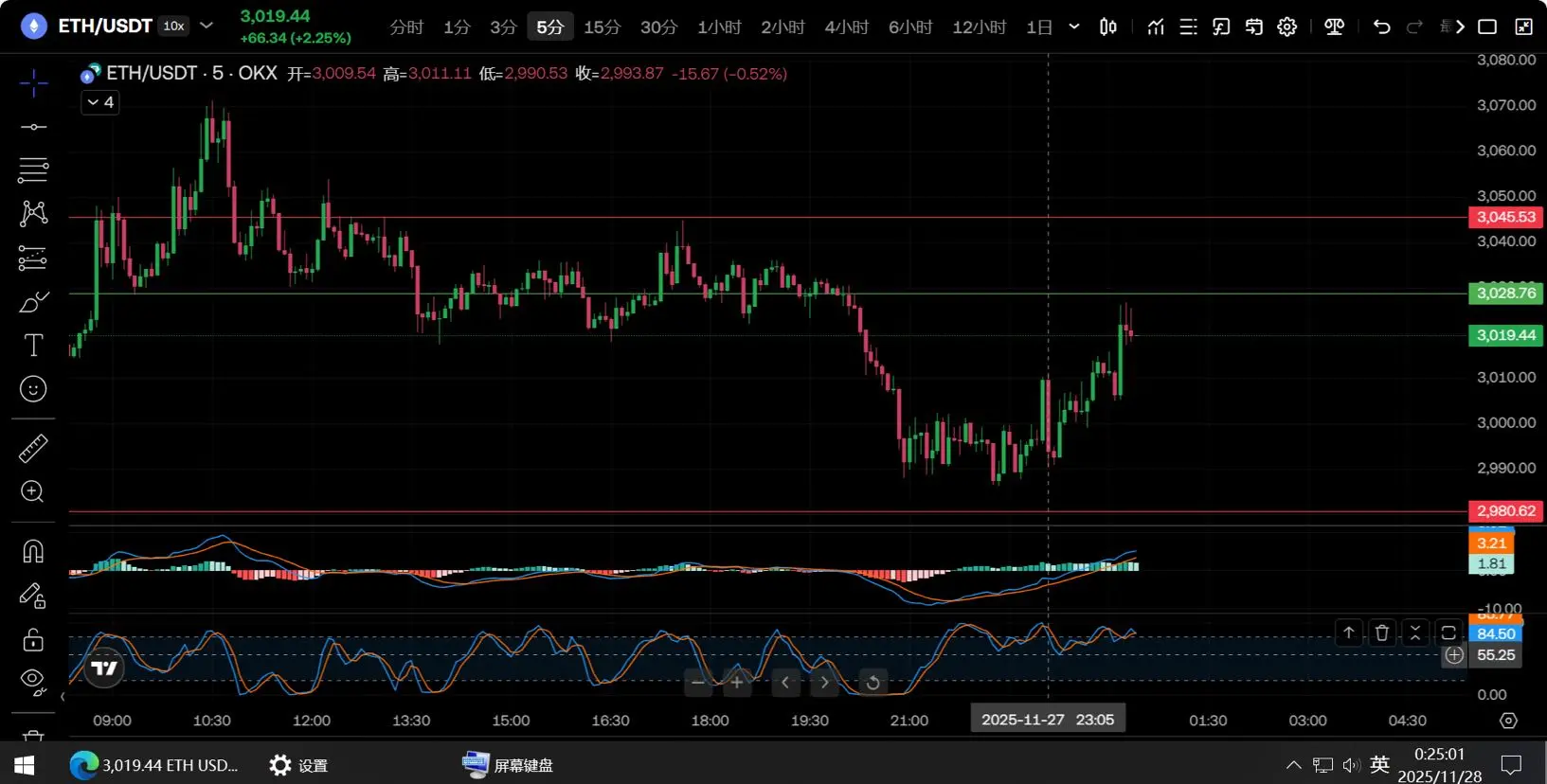Undo the last chart action

click(x=1382, y=27)
